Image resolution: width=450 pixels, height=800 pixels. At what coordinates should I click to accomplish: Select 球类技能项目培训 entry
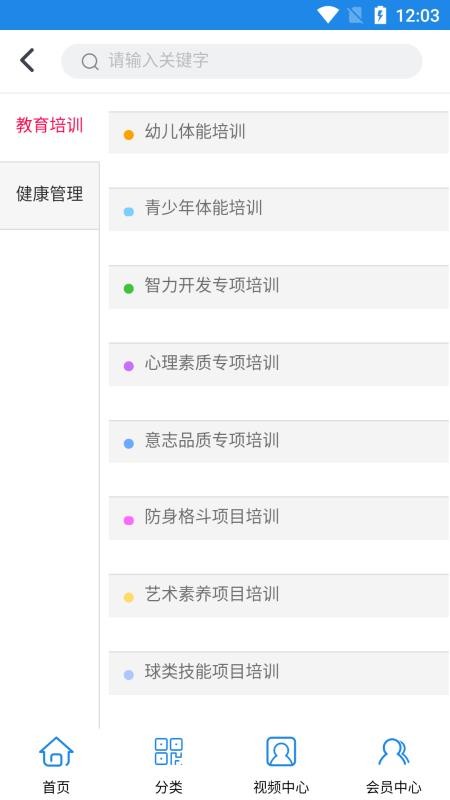click(279, 673)
